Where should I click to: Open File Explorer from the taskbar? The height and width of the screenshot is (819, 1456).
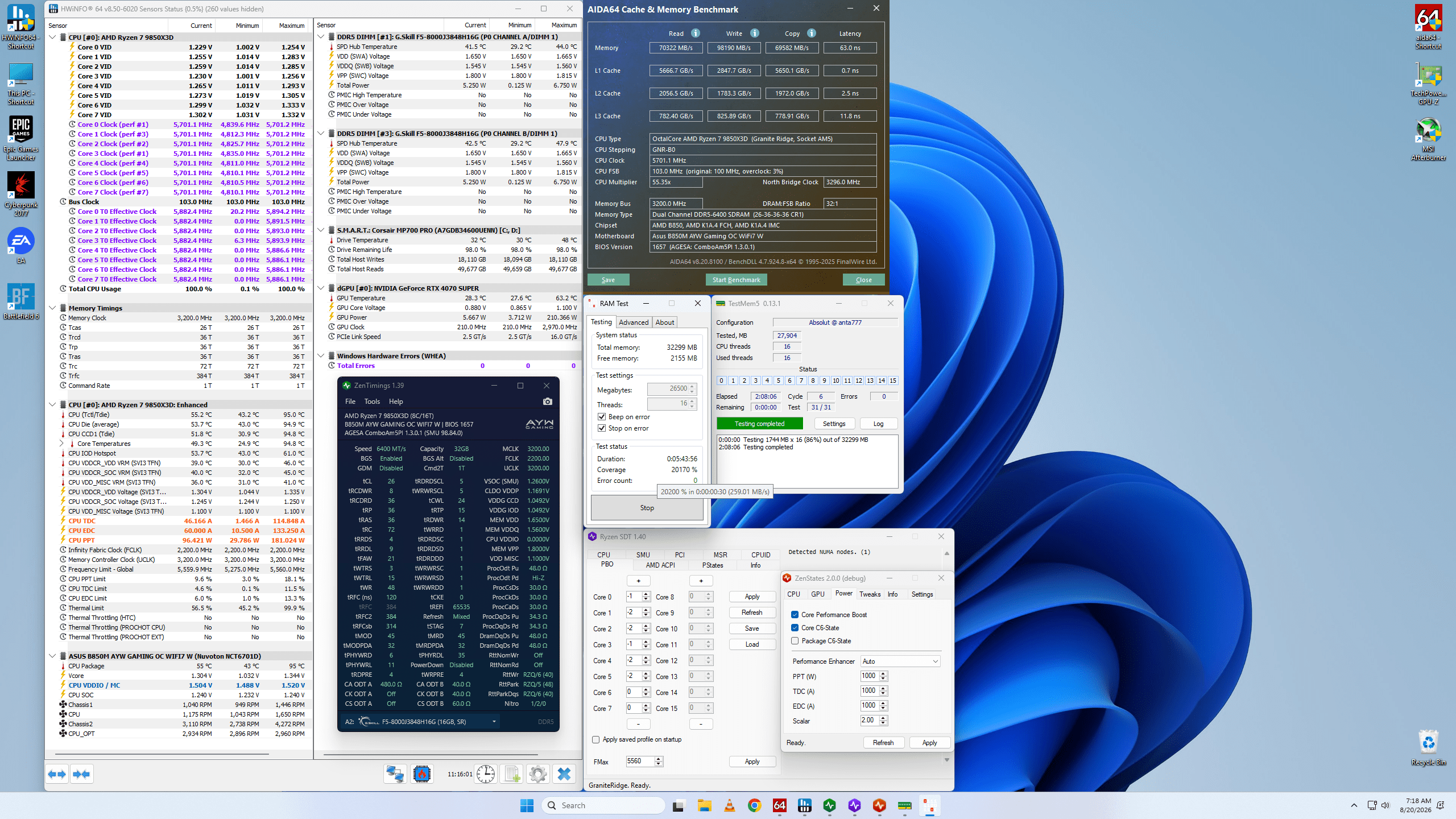(x=704, y=805)
